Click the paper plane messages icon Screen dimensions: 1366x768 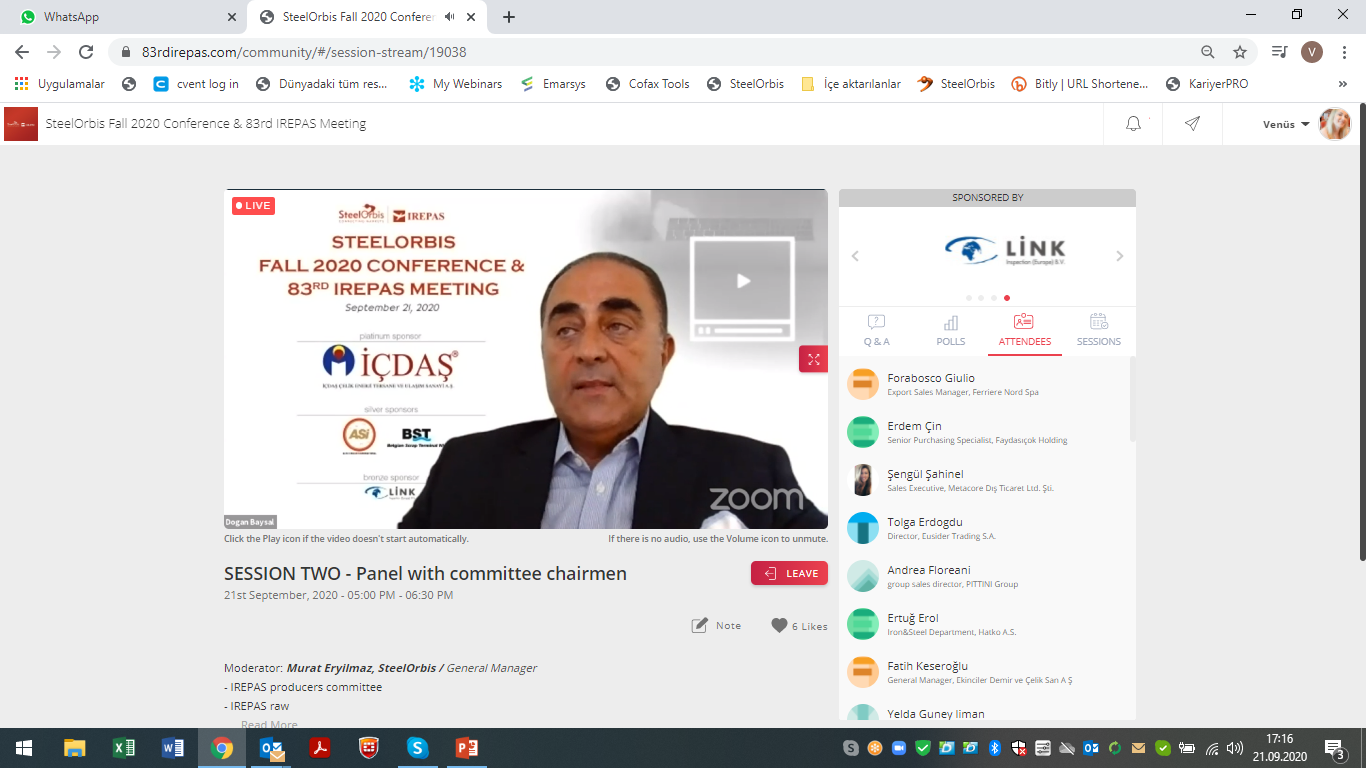click(1192, 124)
